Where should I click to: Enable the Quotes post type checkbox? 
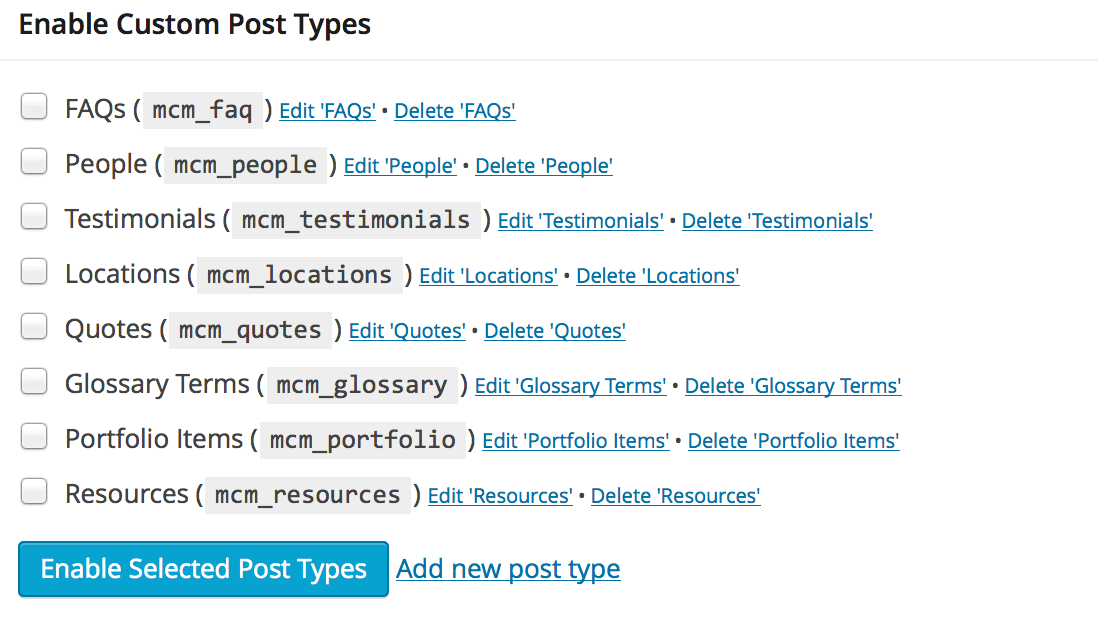coord(33,325)
